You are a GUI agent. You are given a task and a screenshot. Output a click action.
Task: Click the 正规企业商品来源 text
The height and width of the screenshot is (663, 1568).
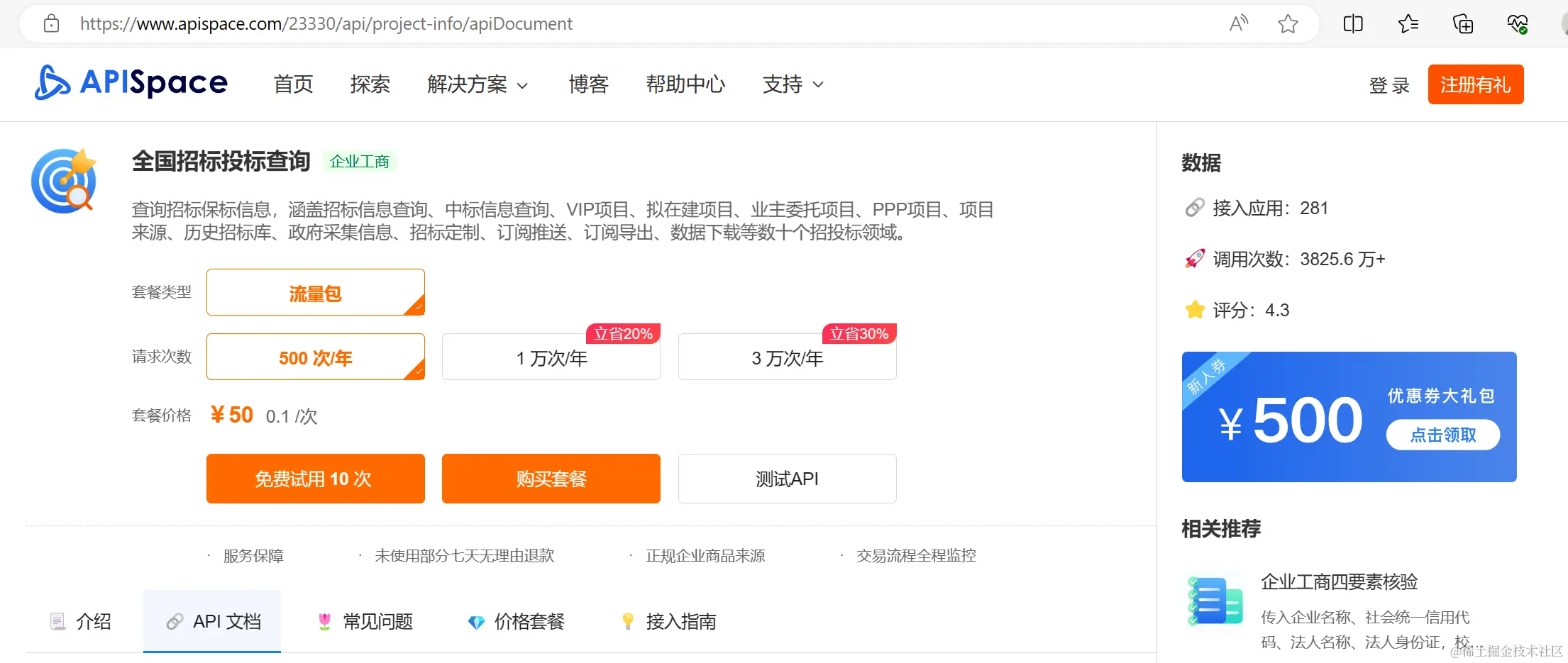coord(706,556)
